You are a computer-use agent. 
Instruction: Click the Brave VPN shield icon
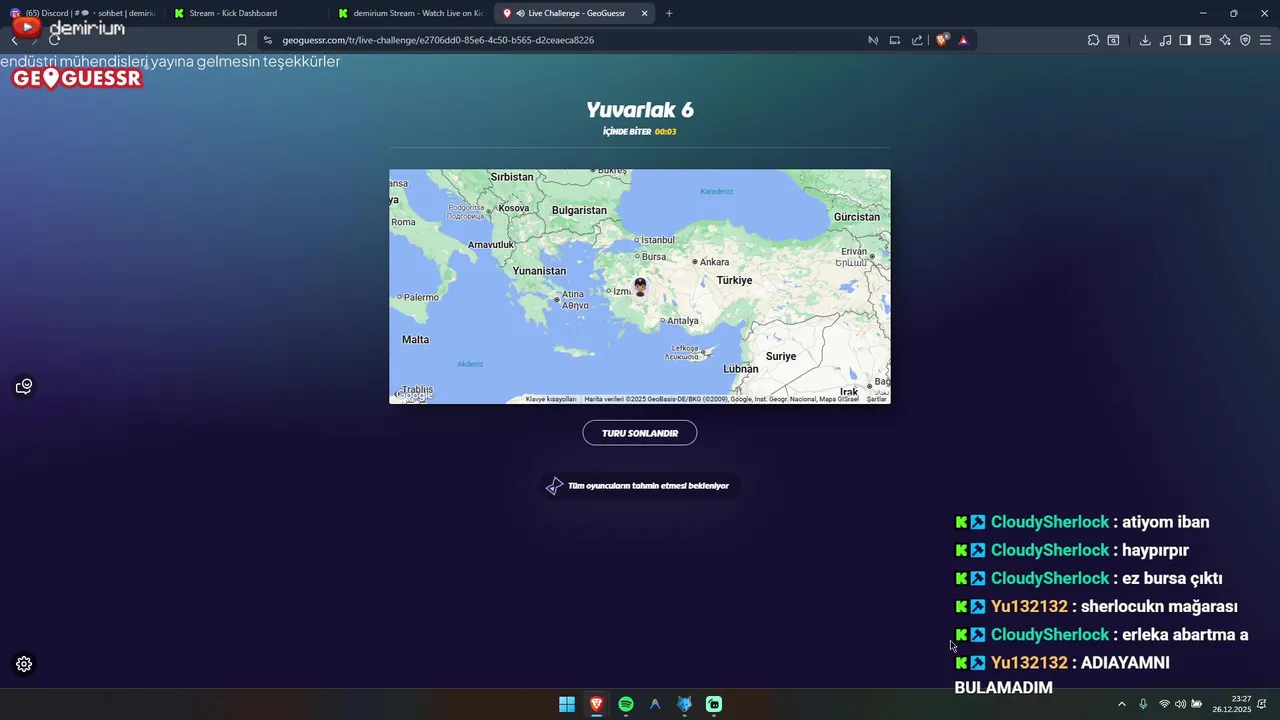[x=1245, y=40]
